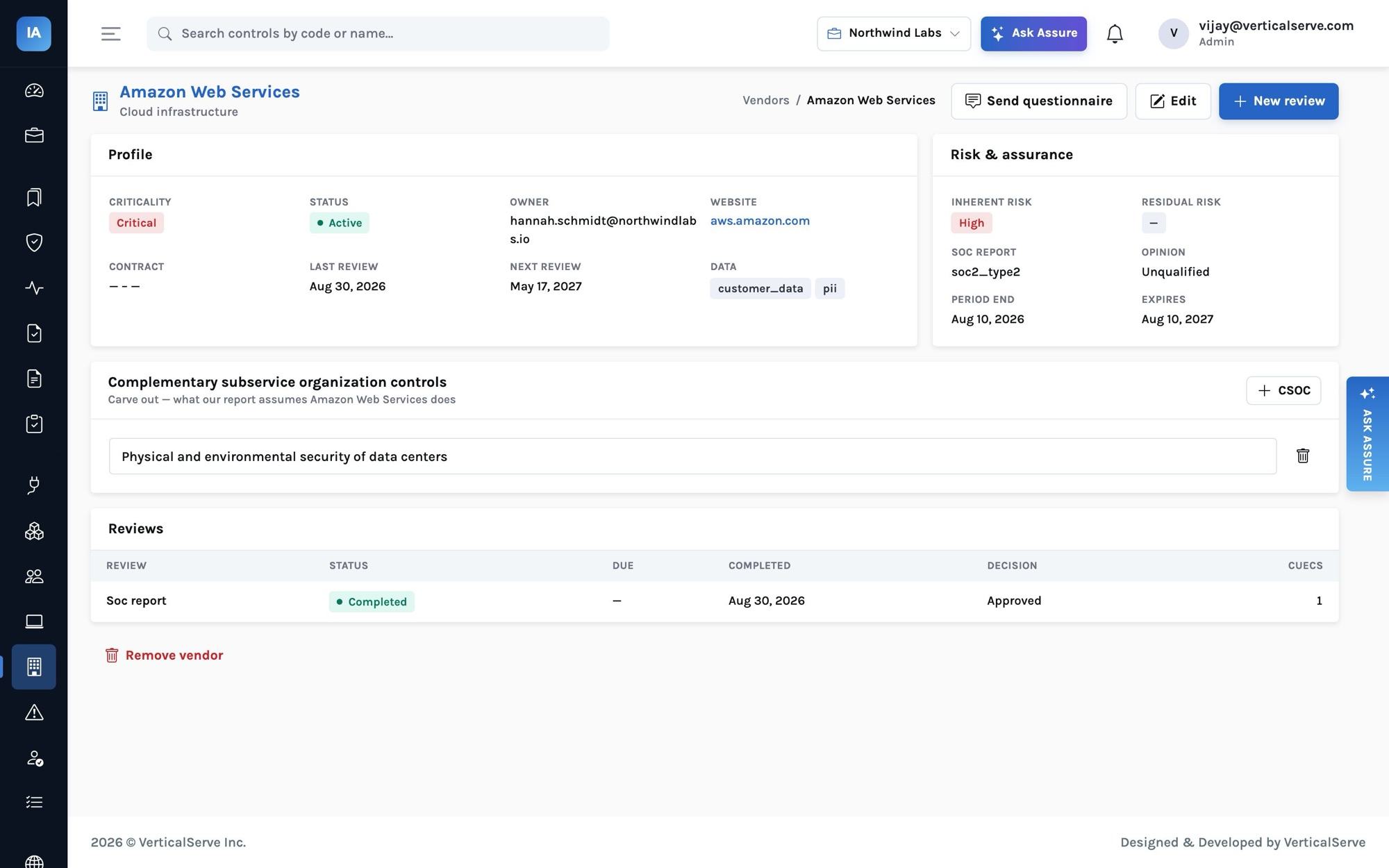
Task: Open the warning triangle icon in sidebar
Action: [34, 712]
